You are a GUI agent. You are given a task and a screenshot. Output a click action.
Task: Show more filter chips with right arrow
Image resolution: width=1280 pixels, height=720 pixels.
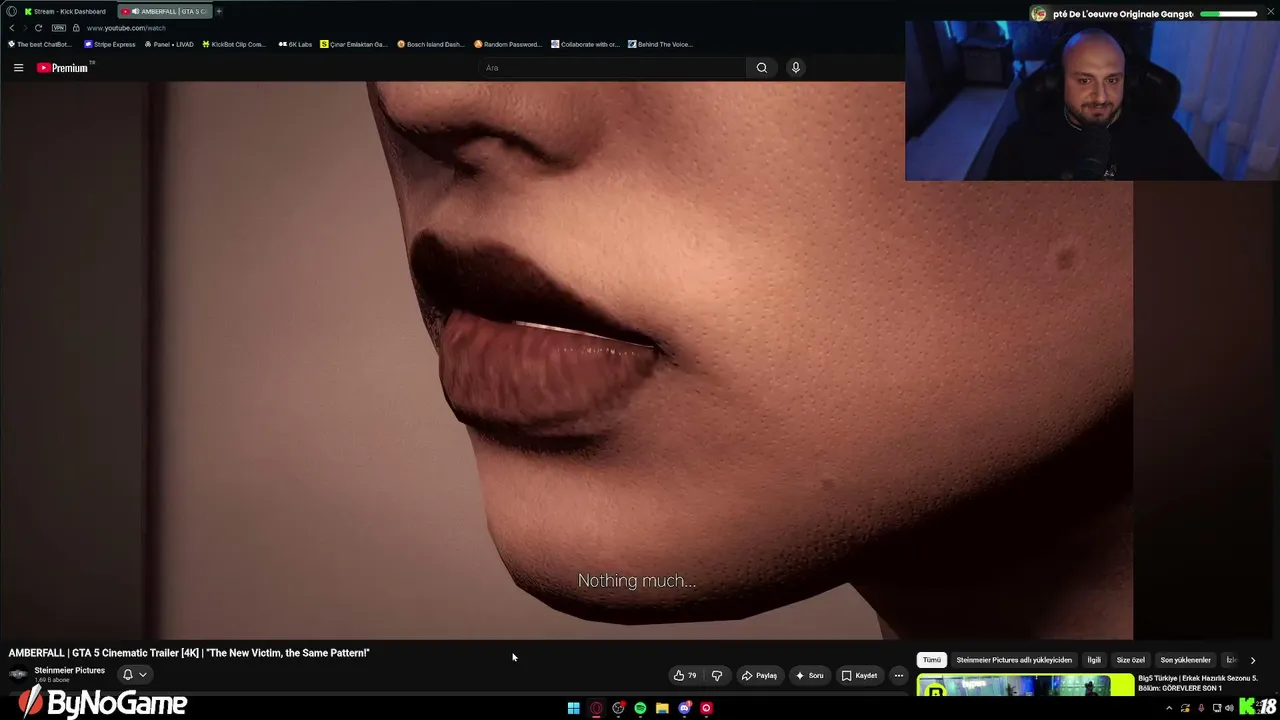[x=1253, y=660]
